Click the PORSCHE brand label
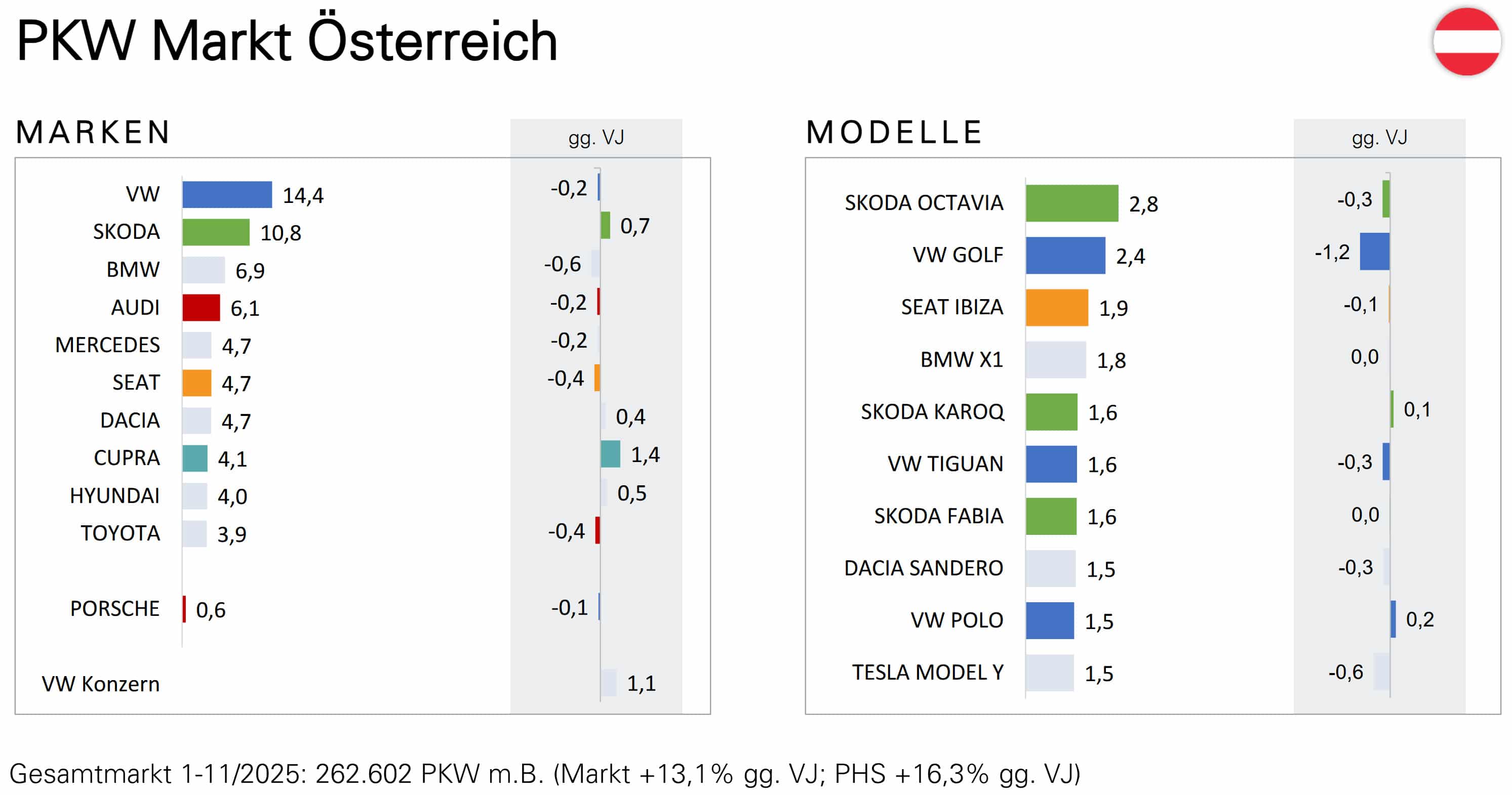Image resolution: width=1512 pixels, height=795 pixels. [114, 608]
